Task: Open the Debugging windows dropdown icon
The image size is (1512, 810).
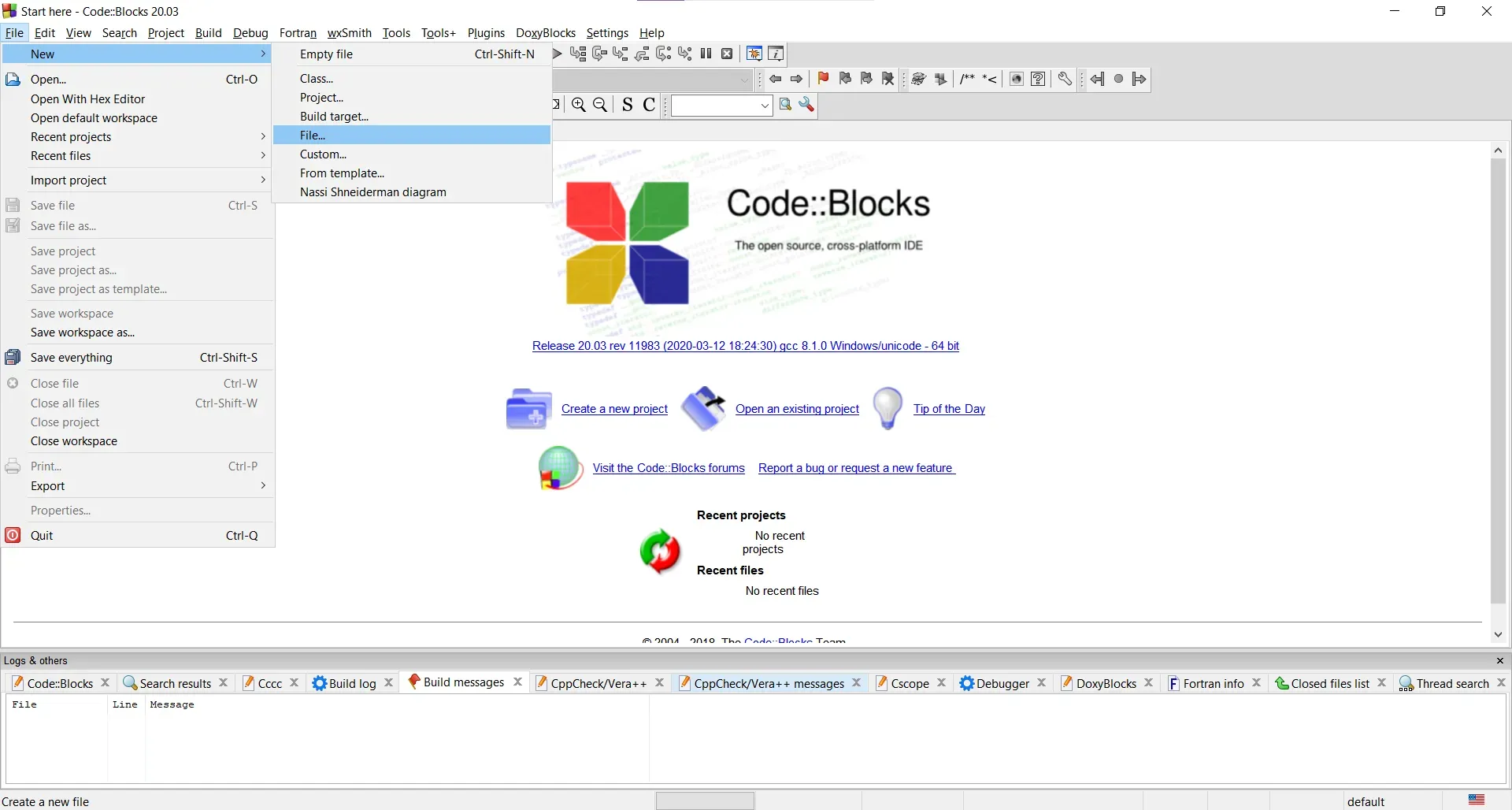Action: 754,54
